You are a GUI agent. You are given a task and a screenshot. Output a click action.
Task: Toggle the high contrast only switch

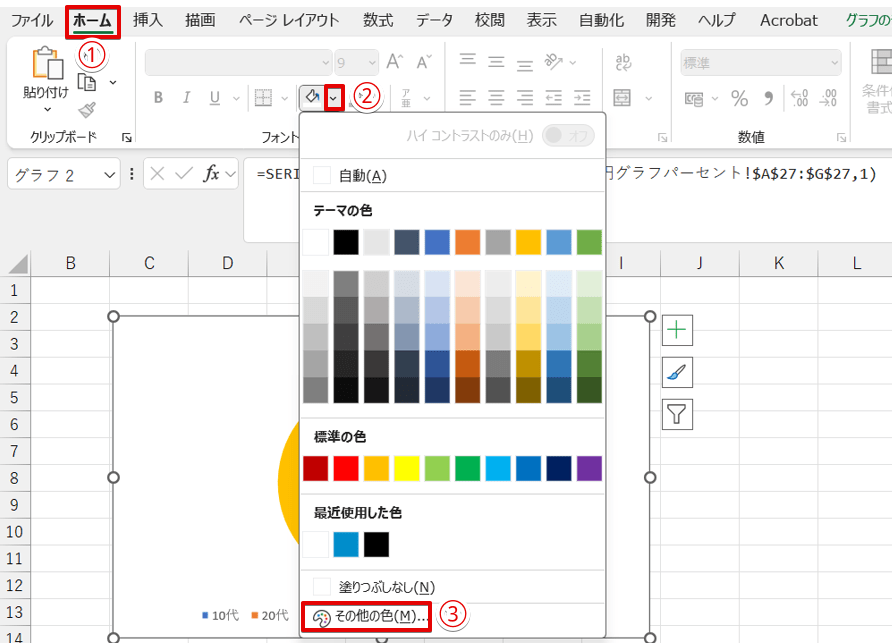pos(567,135)
